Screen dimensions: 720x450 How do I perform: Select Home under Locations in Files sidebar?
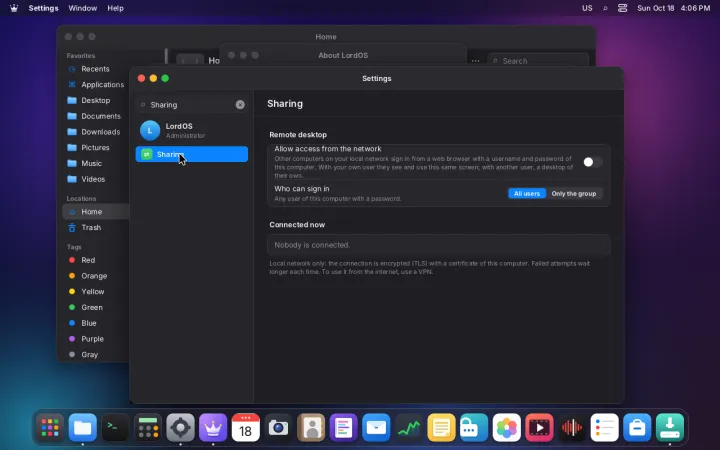[95, 212]
